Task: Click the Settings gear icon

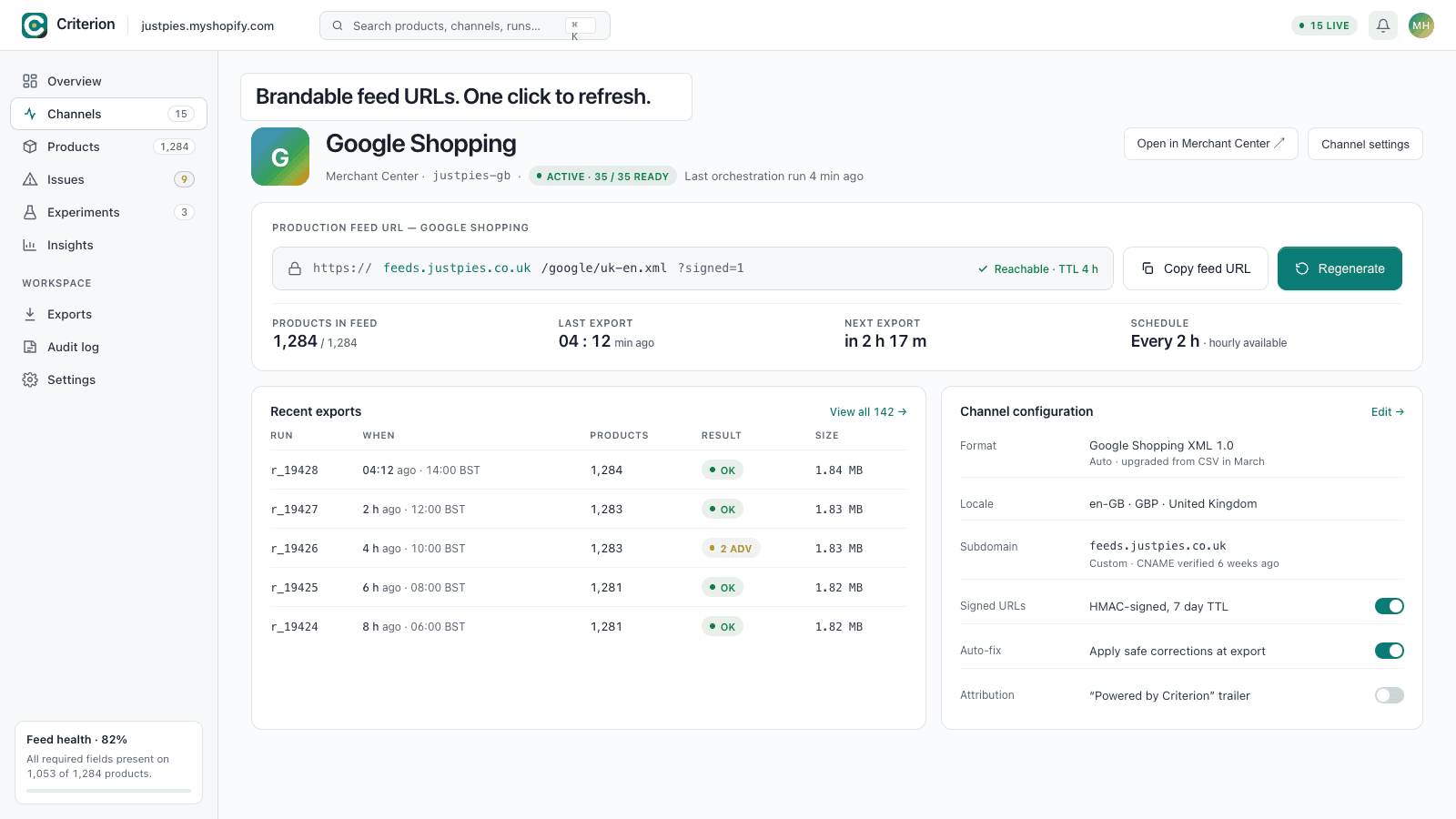Action: [x=30, y=379]
